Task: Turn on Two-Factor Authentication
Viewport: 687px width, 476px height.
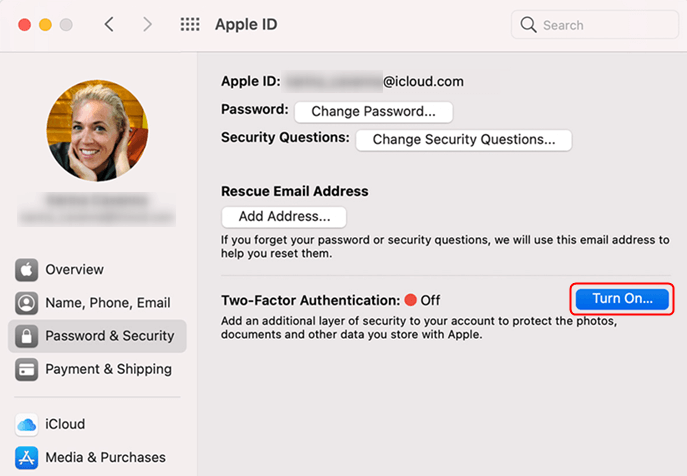Action: [x=622, y=299]
